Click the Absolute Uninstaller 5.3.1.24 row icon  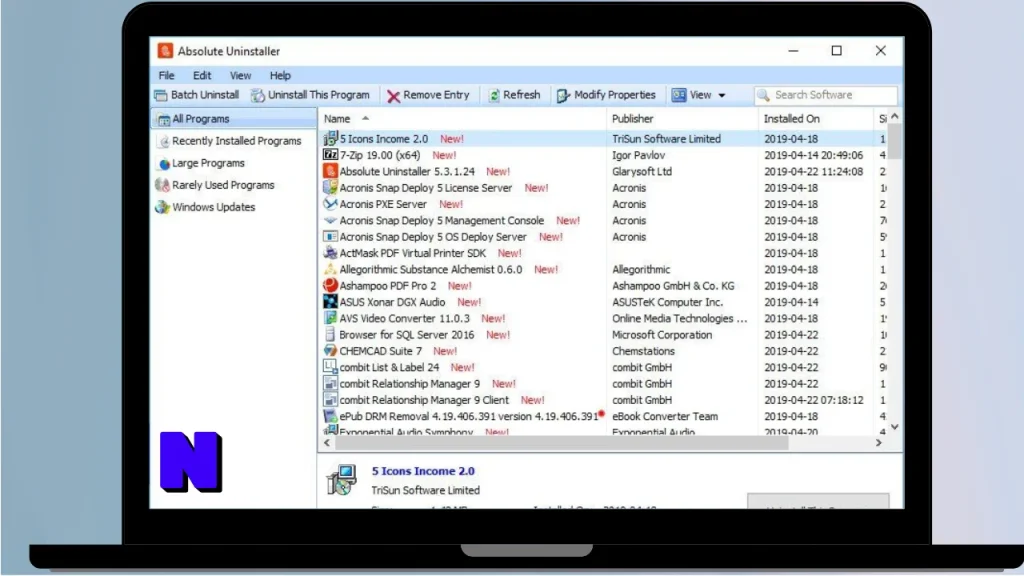coord(330,171)
